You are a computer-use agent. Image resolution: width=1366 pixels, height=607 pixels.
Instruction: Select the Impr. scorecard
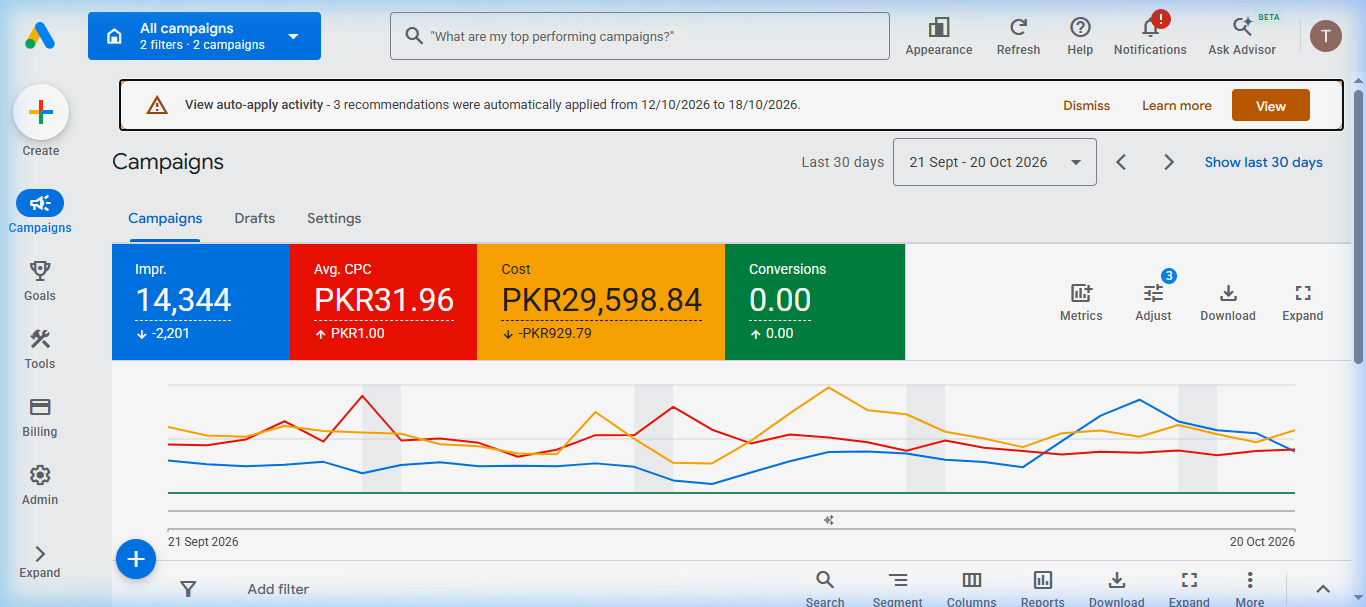(201, 302)
